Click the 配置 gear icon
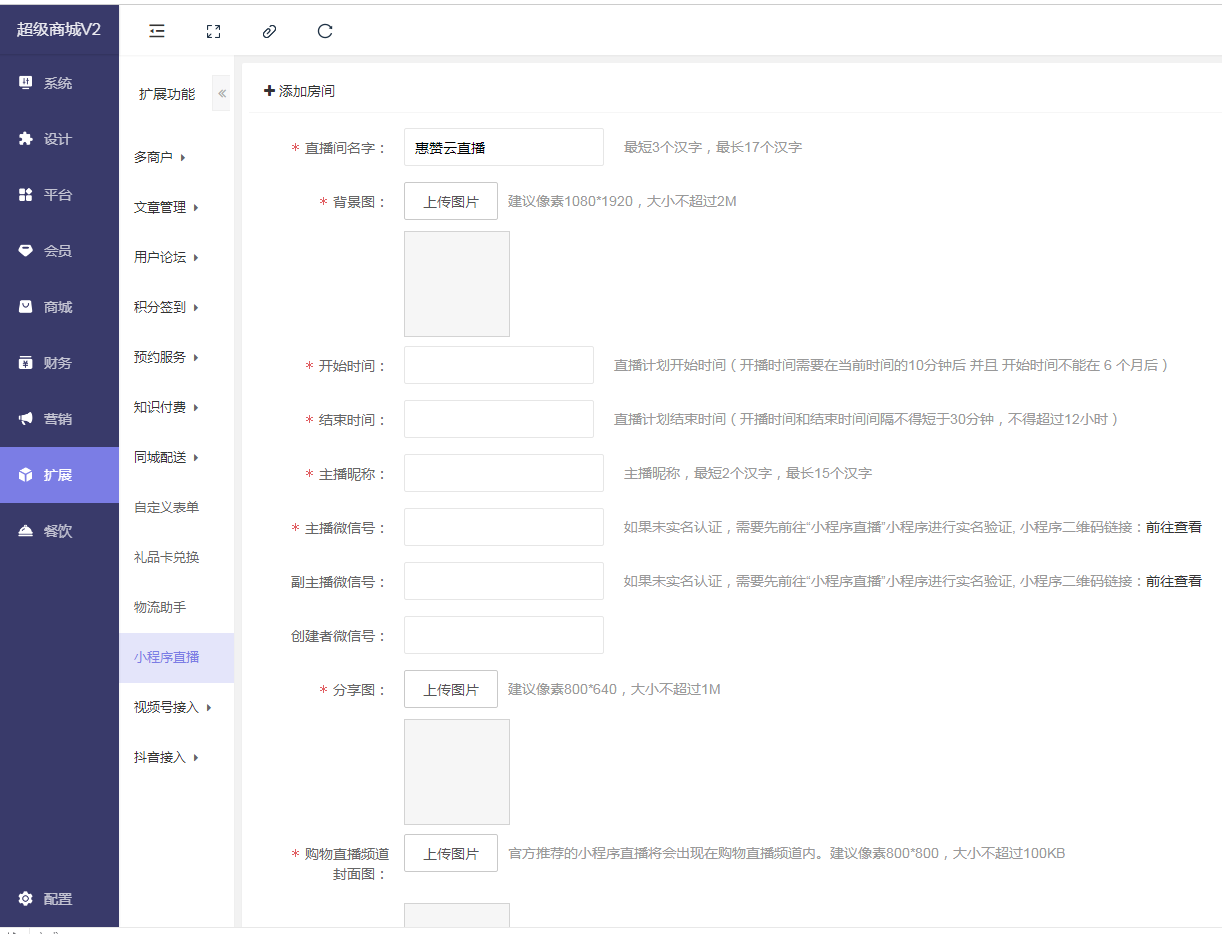 point(26,899)
